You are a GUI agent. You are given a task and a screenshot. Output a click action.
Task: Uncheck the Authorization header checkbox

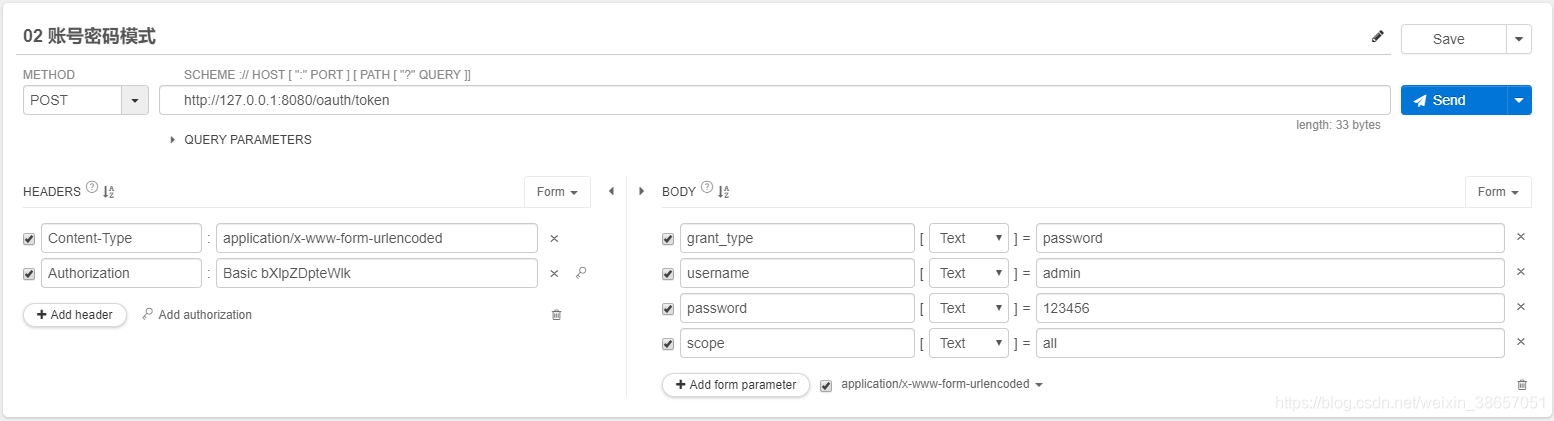(x=29, y=274)
